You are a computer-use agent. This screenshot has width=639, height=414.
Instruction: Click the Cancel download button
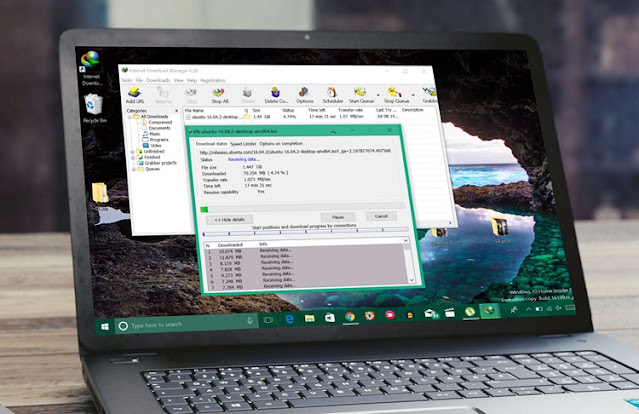coord(381,216)
